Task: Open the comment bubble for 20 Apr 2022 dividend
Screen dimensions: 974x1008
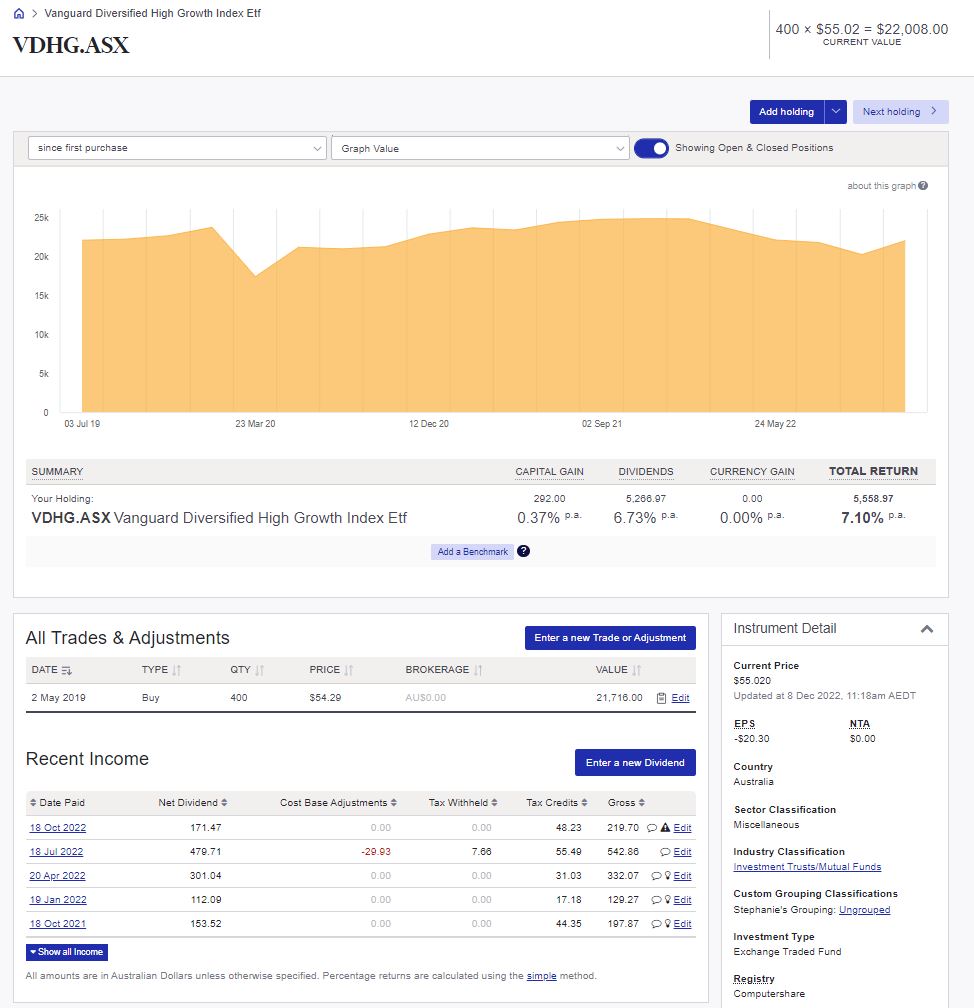Action: (656, 876)
